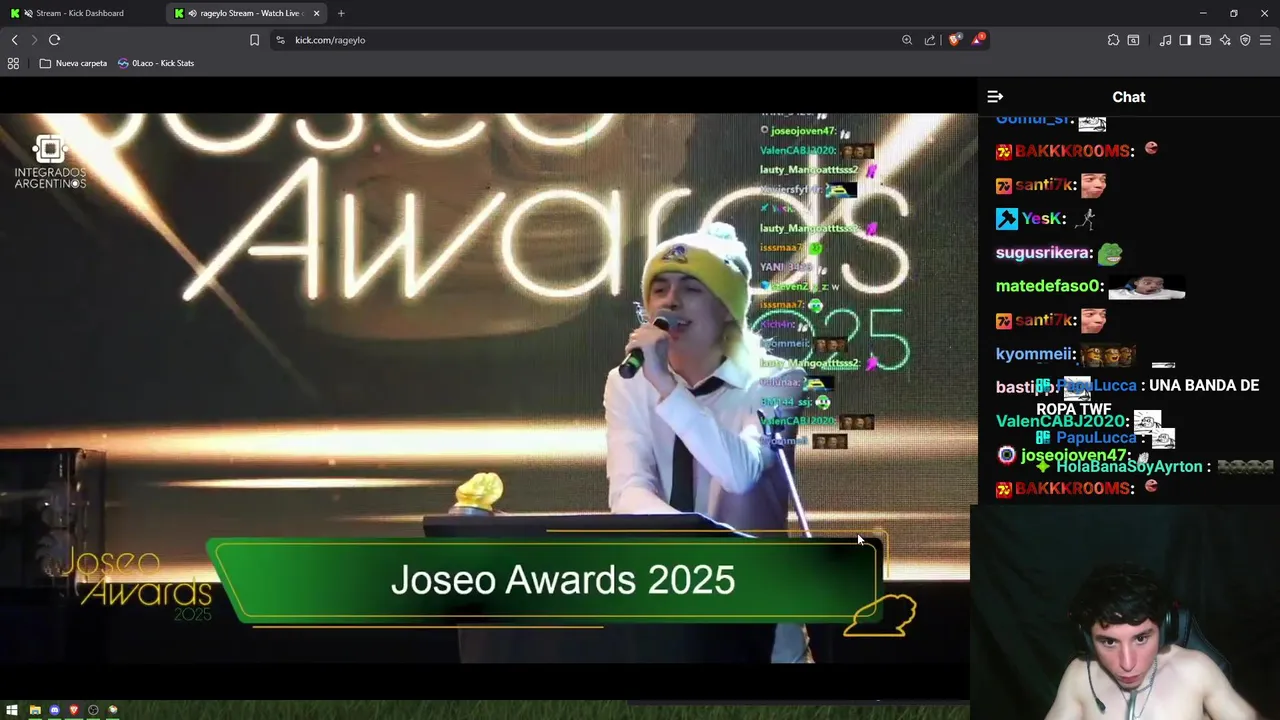The width and height of the screenshot is (1280, 720).
Task: Open the Extensions puzzle icon
Action: click(1113, 40)
